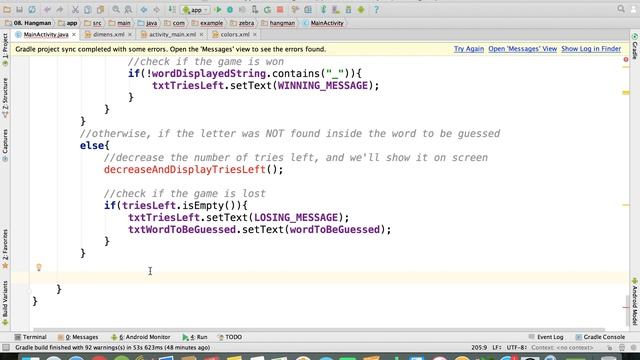Select 'zebra' package in breadcrumb bar
This screenshot has height=360, width=640.
click(242, 23)
